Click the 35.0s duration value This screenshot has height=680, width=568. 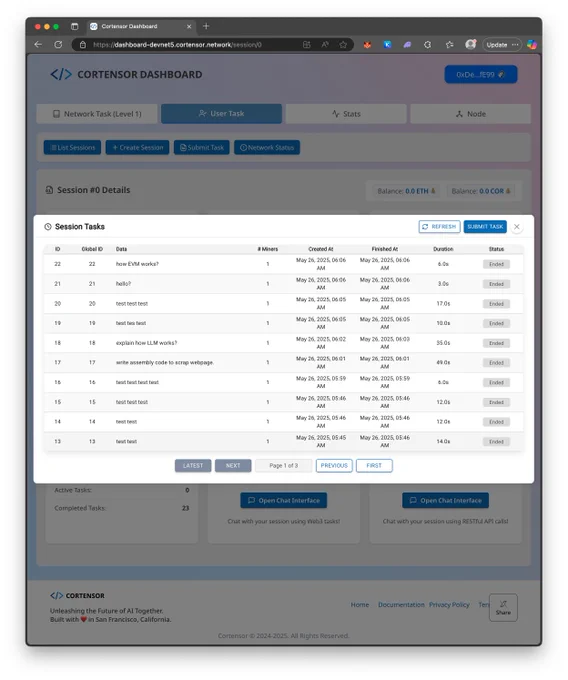[443, 343]
